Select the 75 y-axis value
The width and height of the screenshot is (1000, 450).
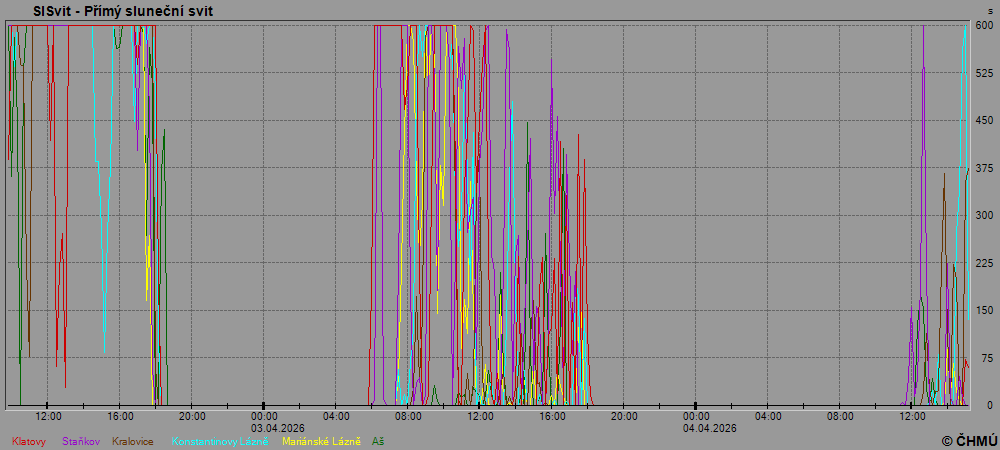coord(986,358)
